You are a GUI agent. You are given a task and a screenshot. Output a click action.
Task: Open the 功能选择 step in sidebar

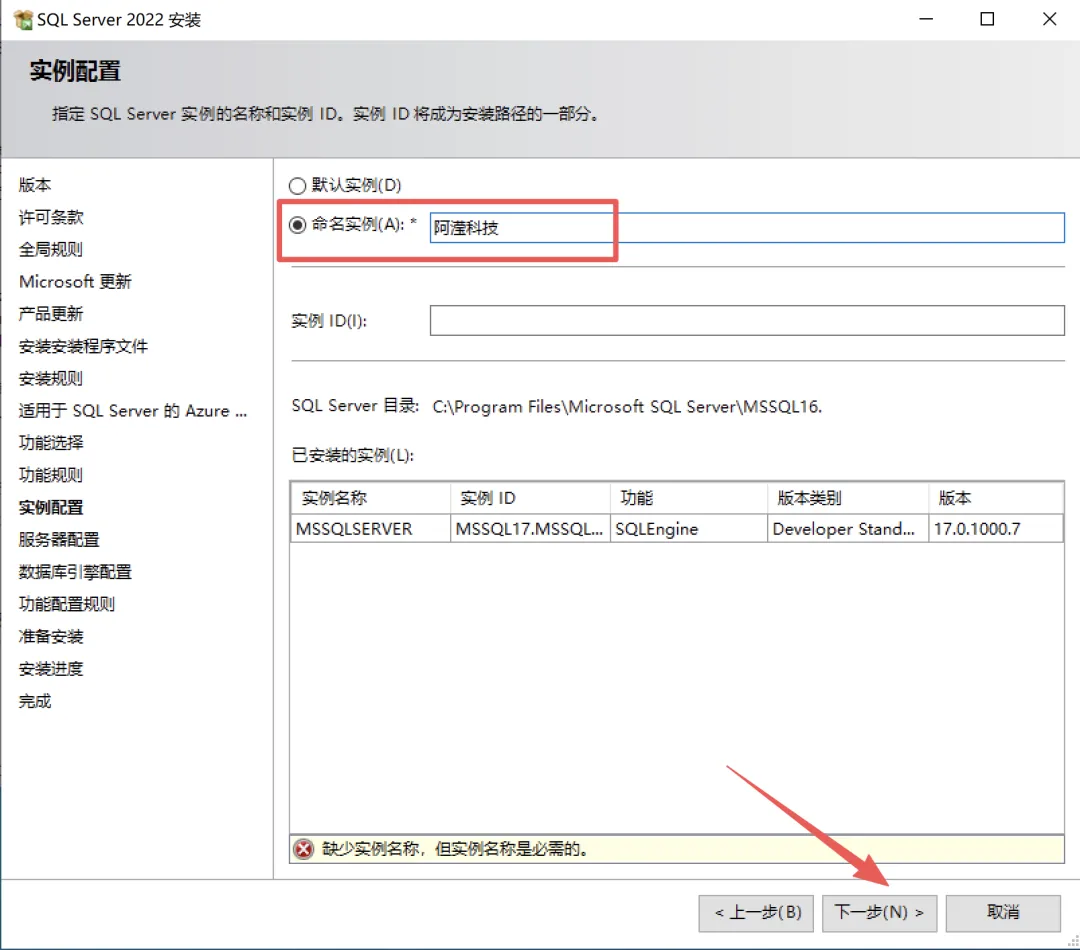tap(51, 443)
